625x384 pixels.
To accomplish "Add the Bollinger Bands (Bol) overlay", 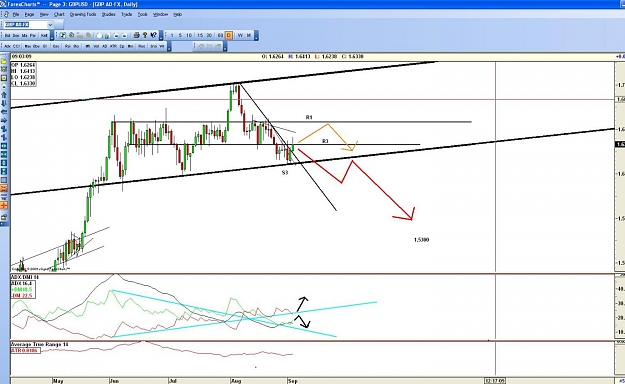I will tap(7, 35).
